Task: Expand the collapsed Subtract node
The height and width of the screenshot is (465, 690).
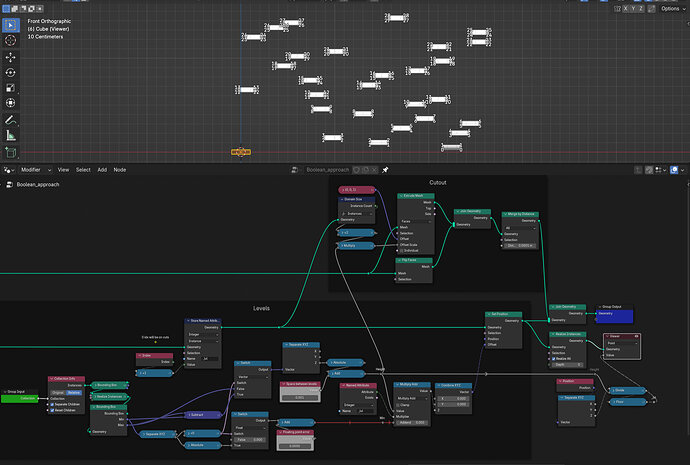Action: (x=190, y=414)
